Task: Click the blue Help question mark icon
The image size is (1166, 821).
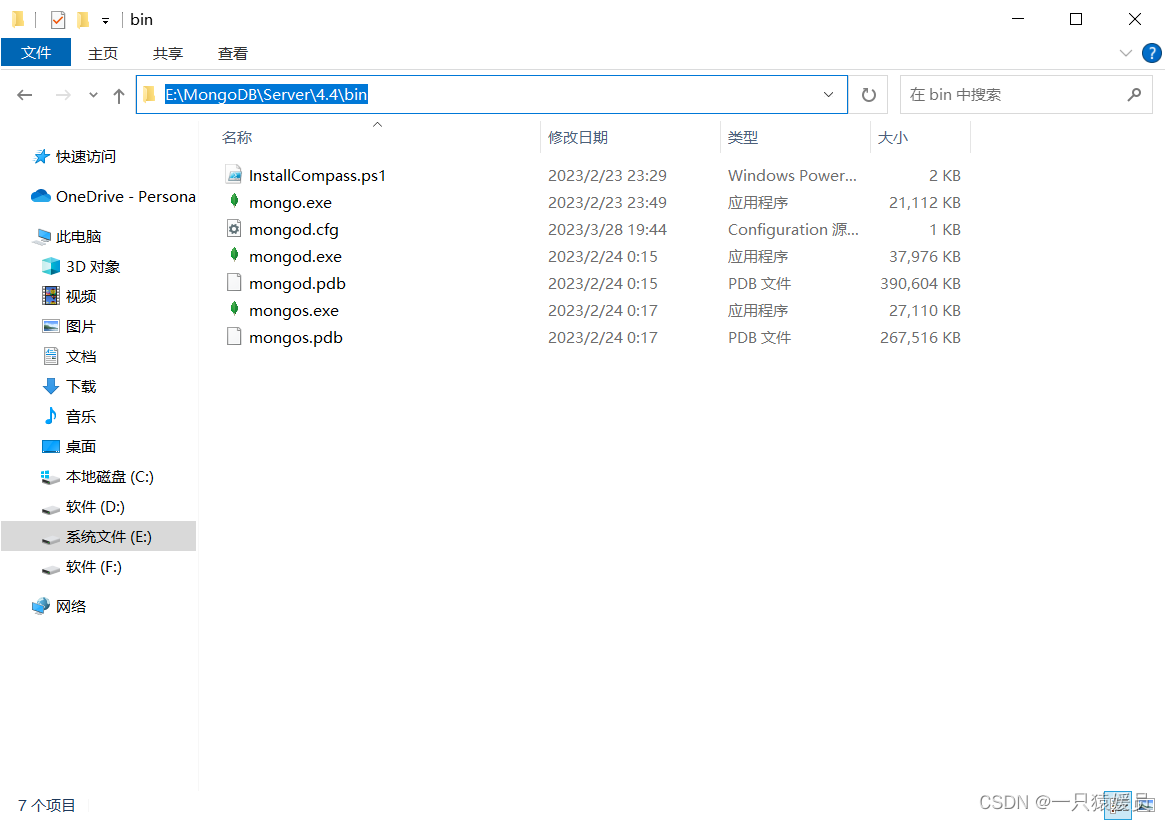Action: (x=1151, y=53)
